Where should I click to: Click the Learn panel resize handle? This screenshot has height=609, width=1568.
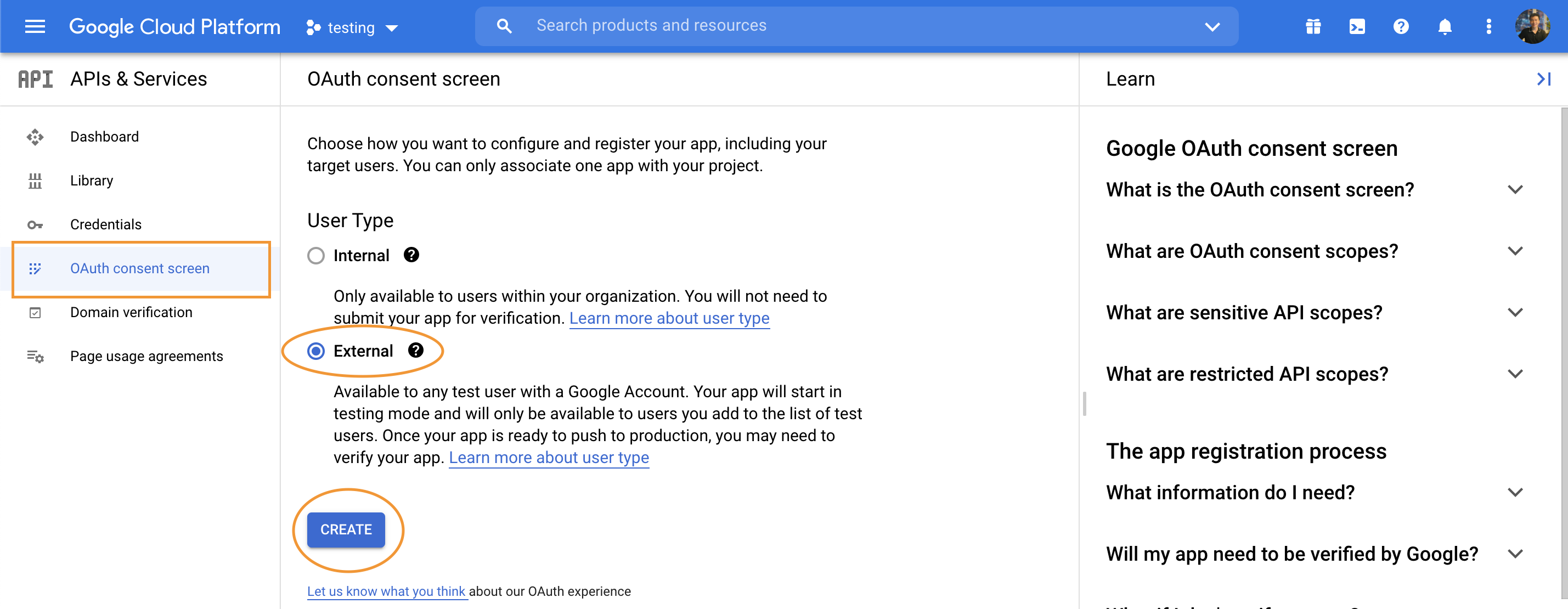pyautogui.click(x=1084, y=404)
